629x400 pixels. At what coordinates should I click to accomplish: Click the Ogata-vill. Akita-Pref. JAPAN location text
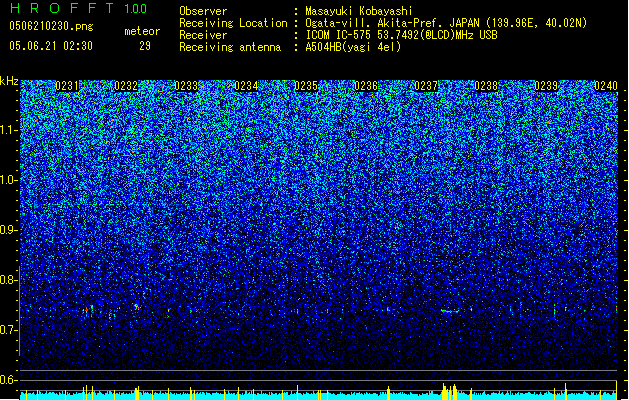[x=446, y=23]
